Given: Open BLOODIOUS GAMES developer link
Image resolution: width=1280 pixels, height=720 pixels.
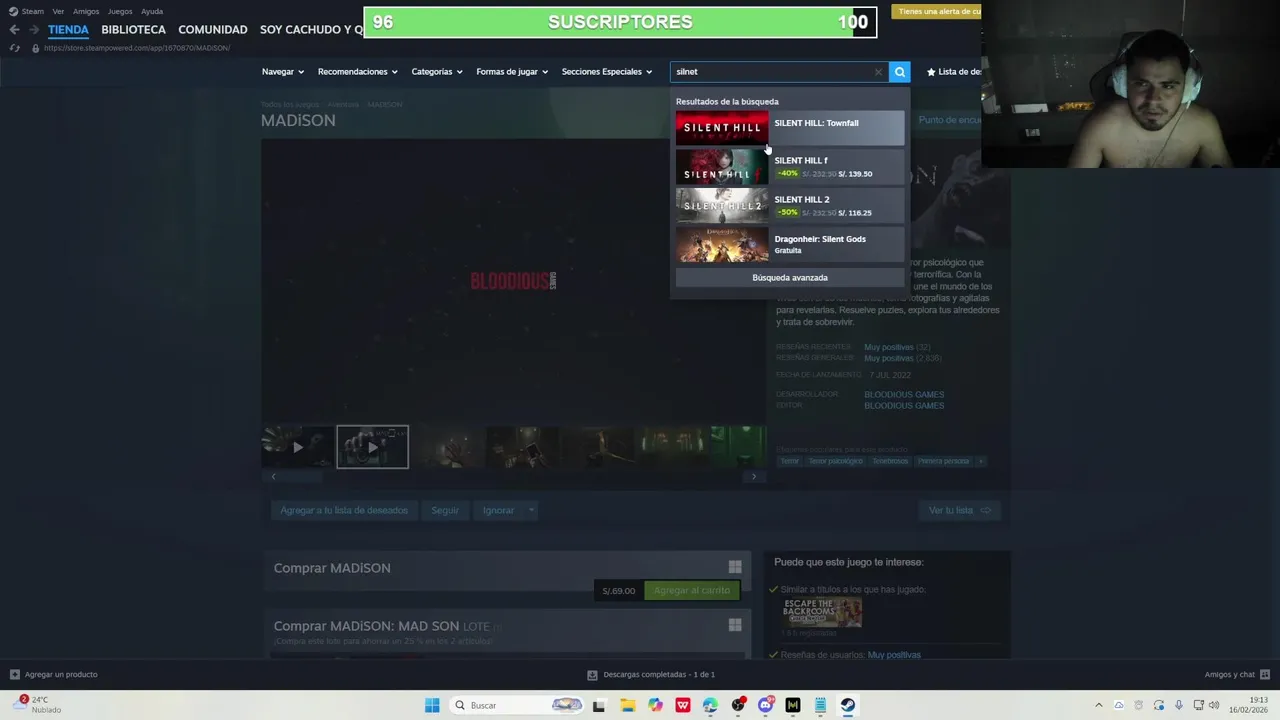Looking at the screenshot, I should pyautogui.click(x=904, y=394).
